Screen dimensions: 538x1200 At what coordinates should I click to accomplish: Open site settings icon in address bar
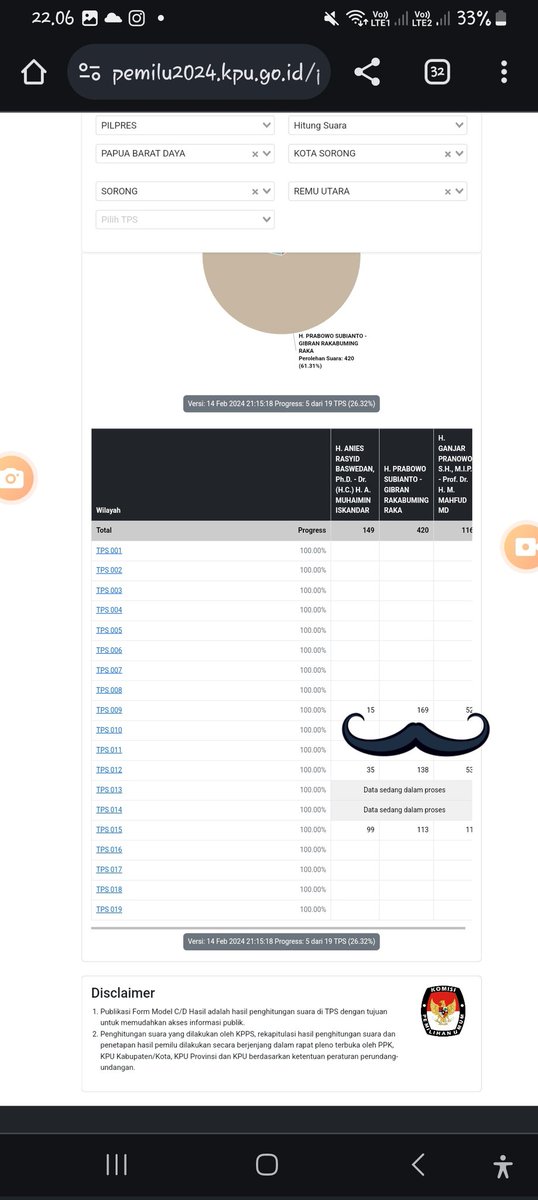(90, 72)
